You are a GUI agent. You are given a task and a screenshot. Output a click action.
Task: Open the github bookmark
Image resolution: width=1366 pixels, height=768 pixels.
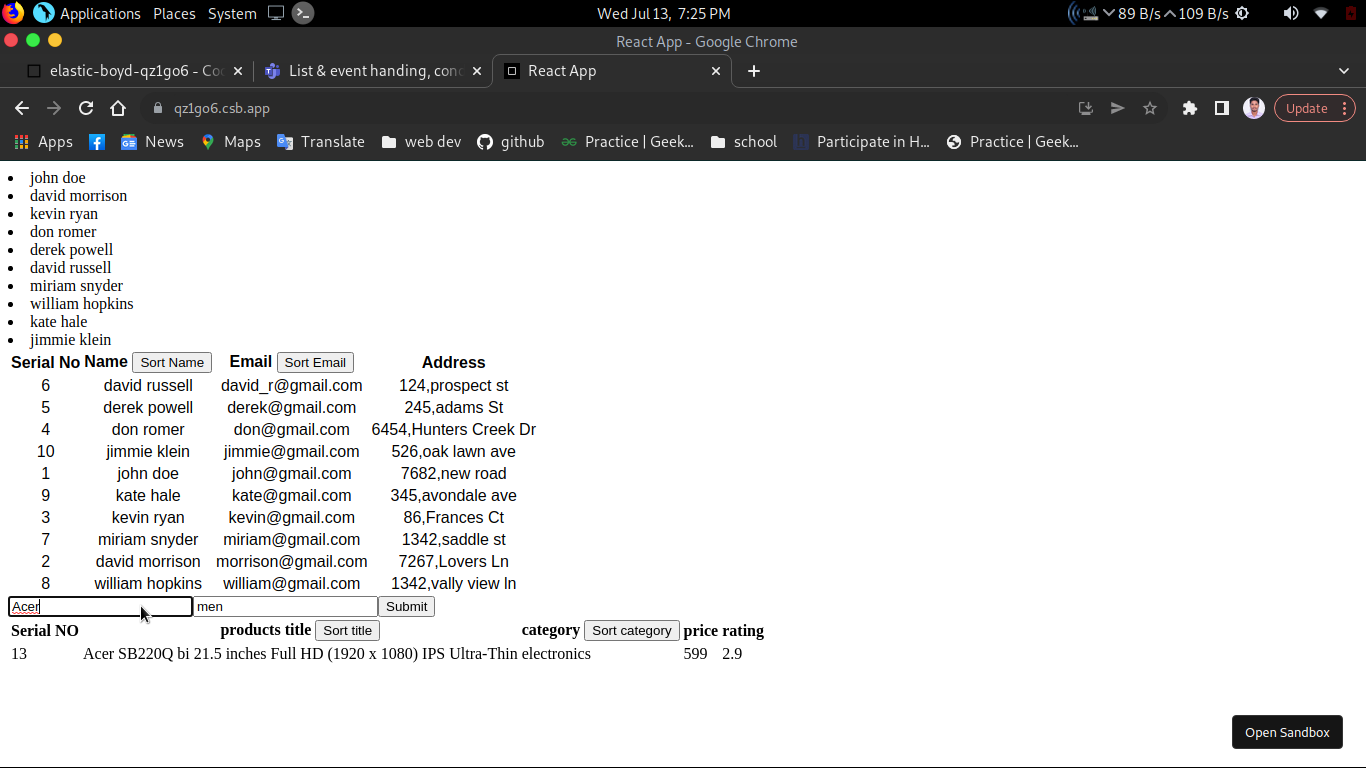[x=510, y=142]
